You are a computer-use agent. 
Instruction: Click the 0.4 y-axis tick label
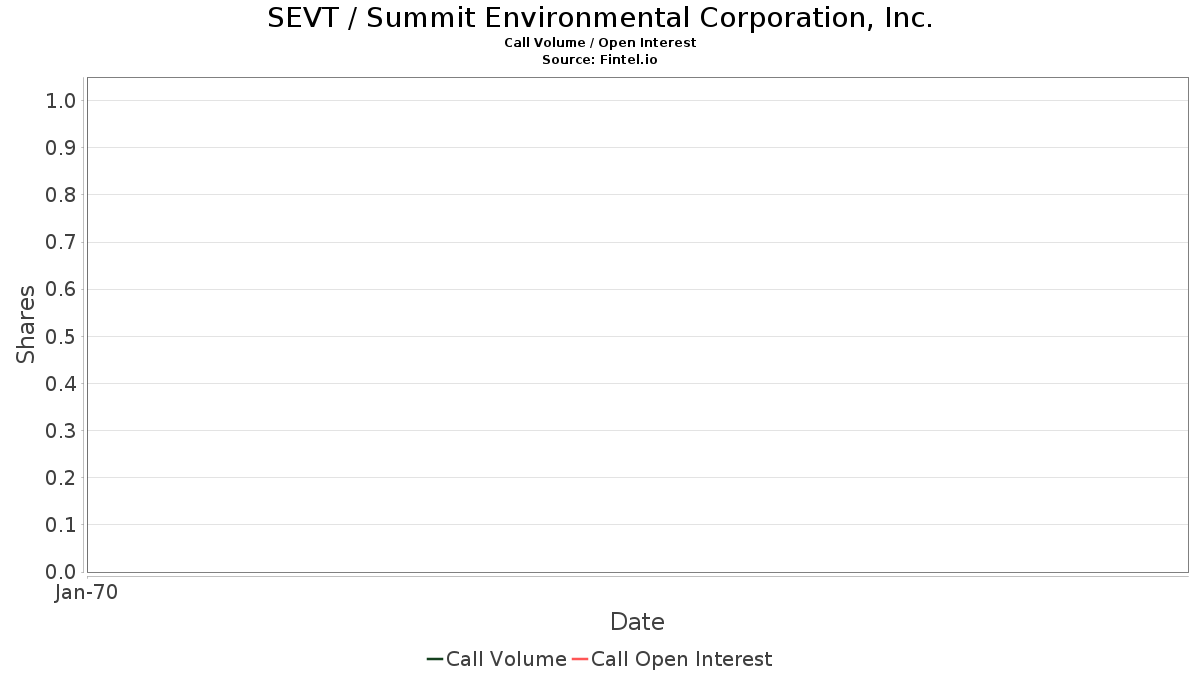61,384
